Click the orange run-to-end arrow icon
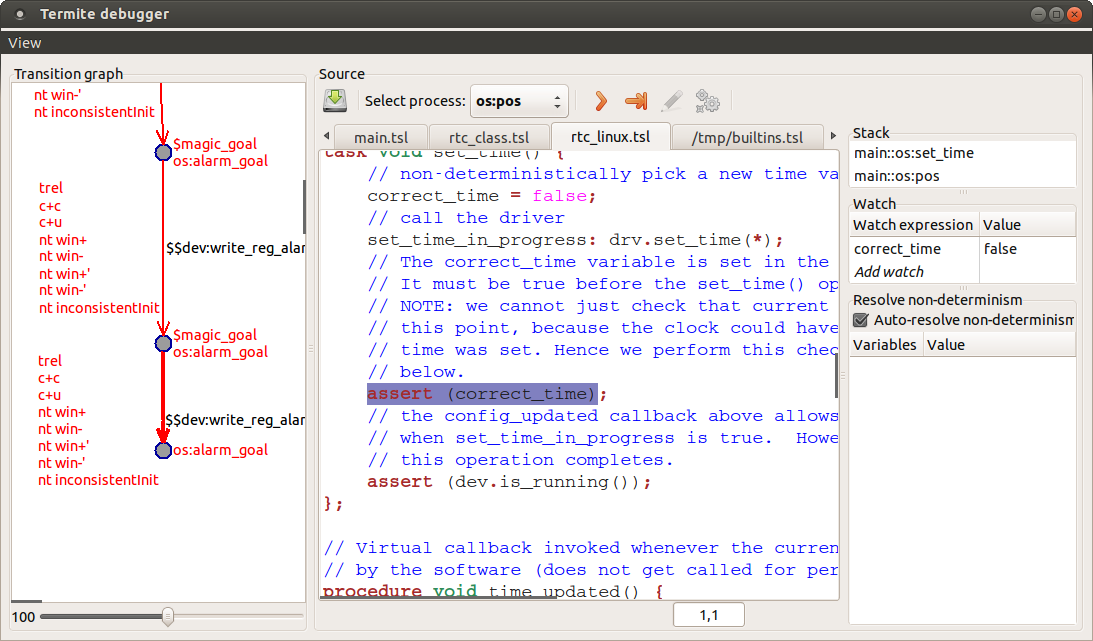 point(636,100)
